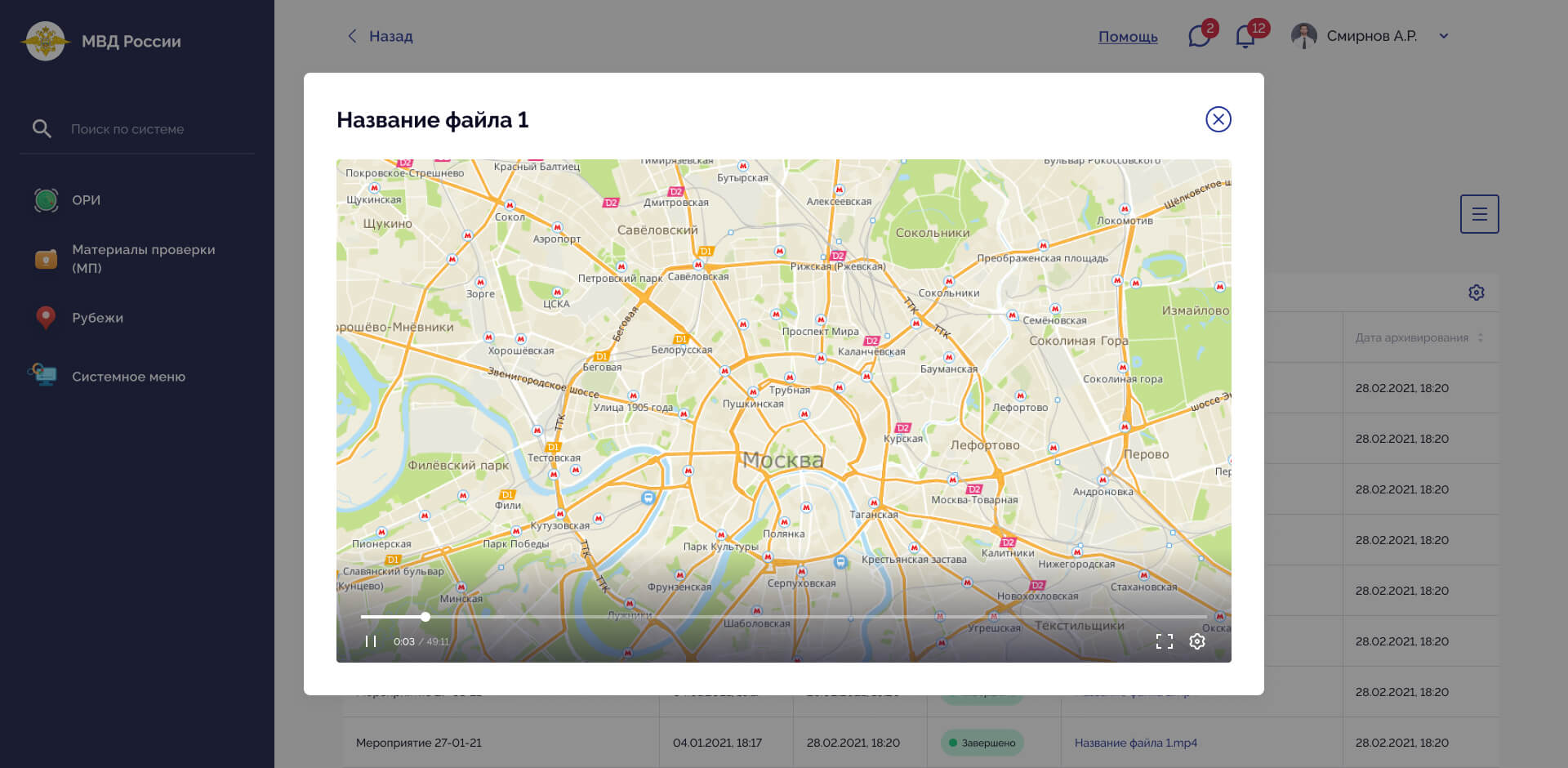Screen dimensions: 1568x768
Task: Enter fullscreen video mode
Action: coord(1164,641)
